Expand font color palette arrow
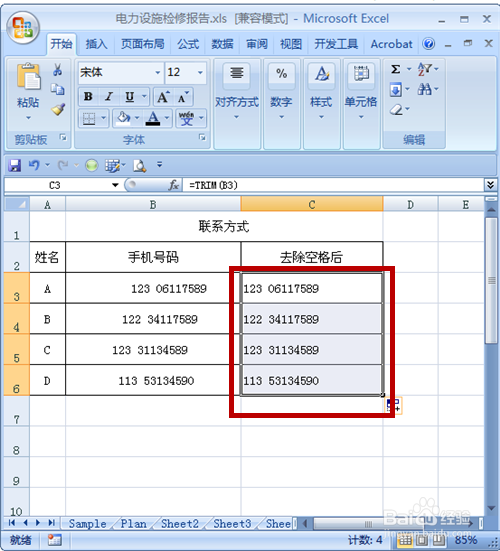This screenshot has width=500, height=551. [x=167, y=118]
